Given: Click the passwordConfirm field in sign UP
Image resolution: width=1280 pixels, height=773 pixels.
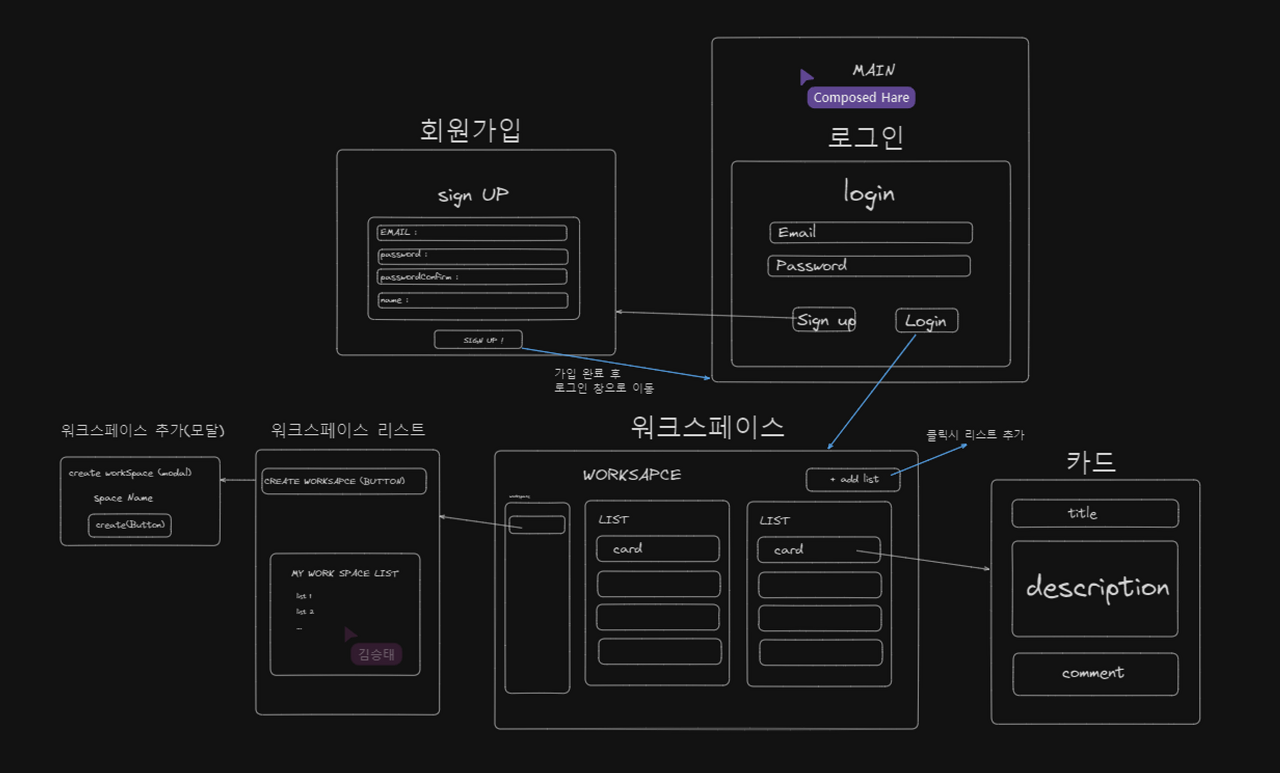Looking at the screenshot, I should tap(471, 277).
